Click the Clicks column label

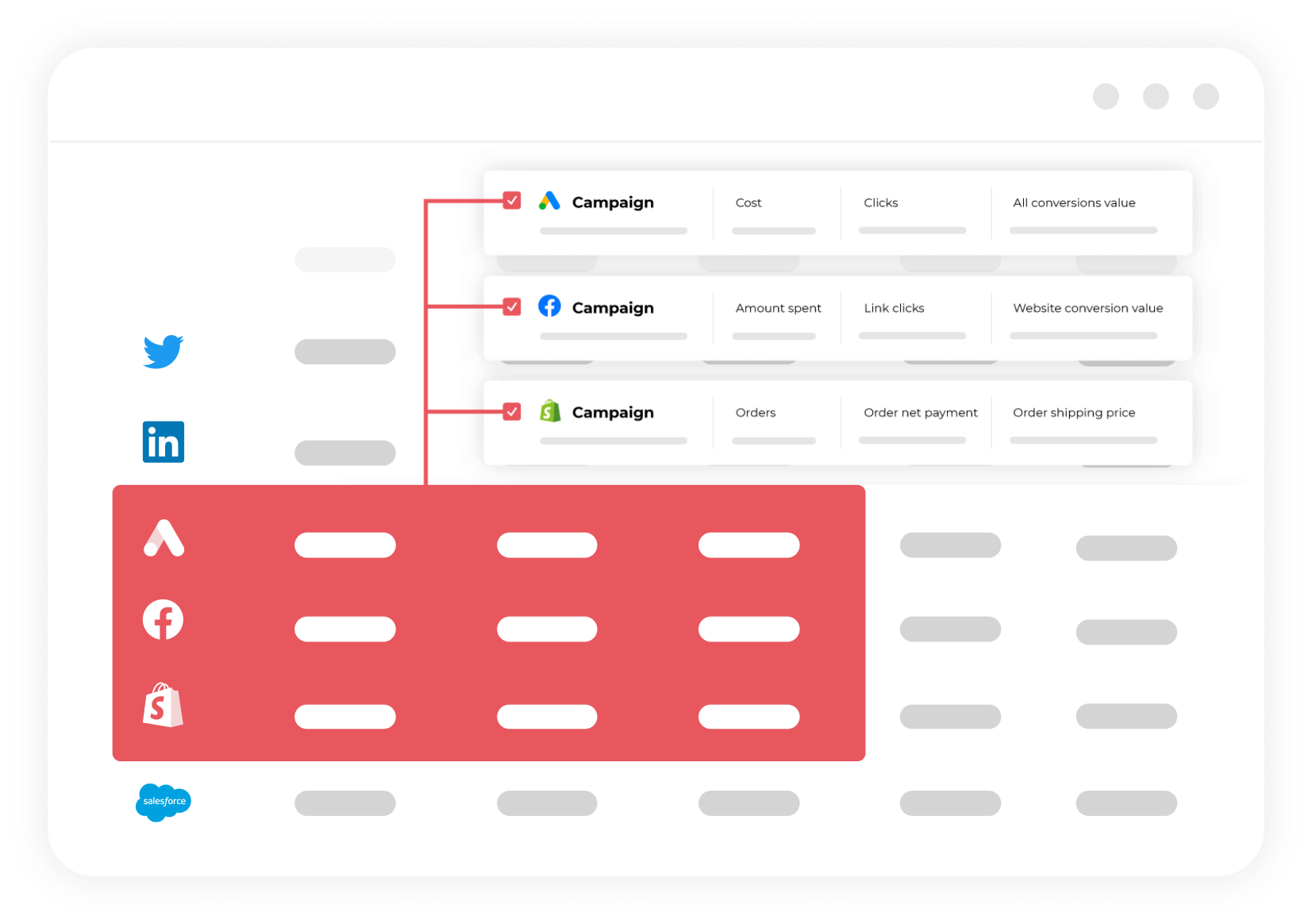point(881,203)
